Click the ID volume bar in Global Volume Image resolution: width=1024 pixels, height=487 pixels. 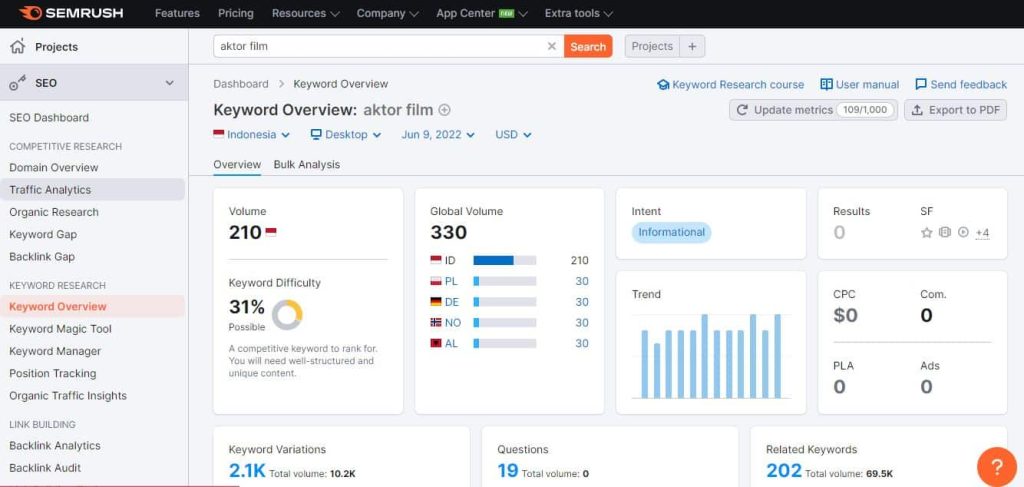(x=505, y=260)
